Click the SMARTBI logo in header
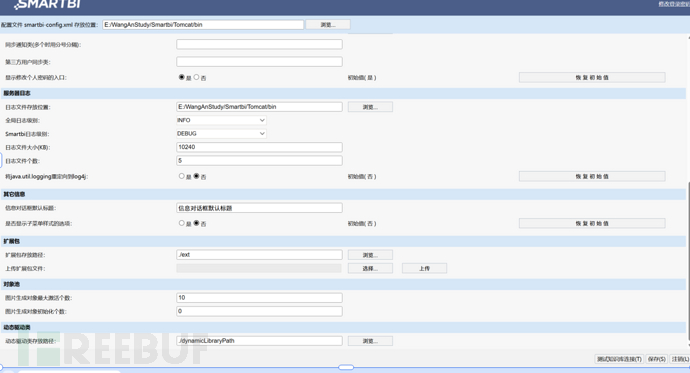The width and height of the screenshot is (690, 373). tap(48, 4)
